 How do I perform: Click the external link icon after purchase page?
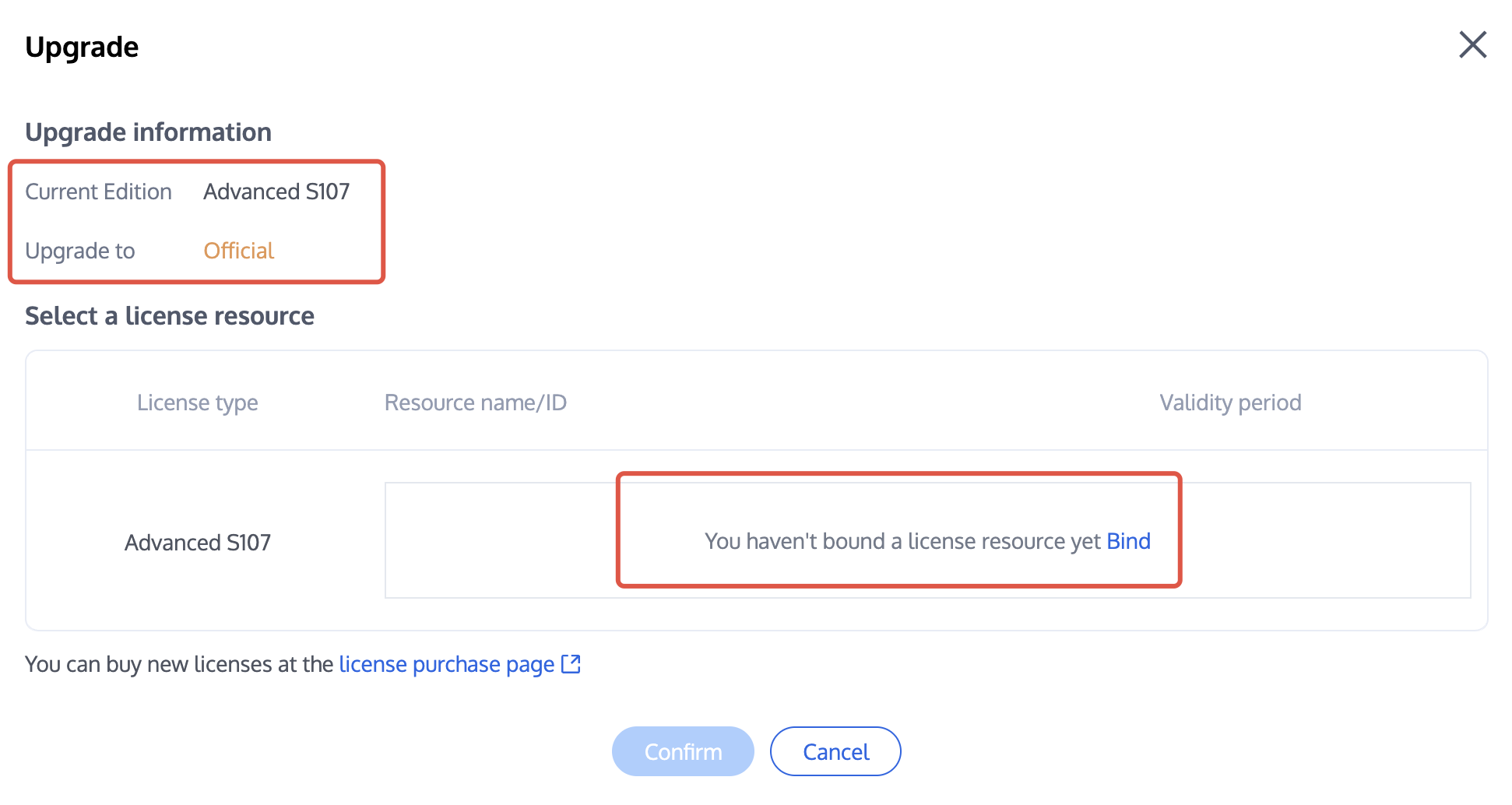click(x=571, y=664)
